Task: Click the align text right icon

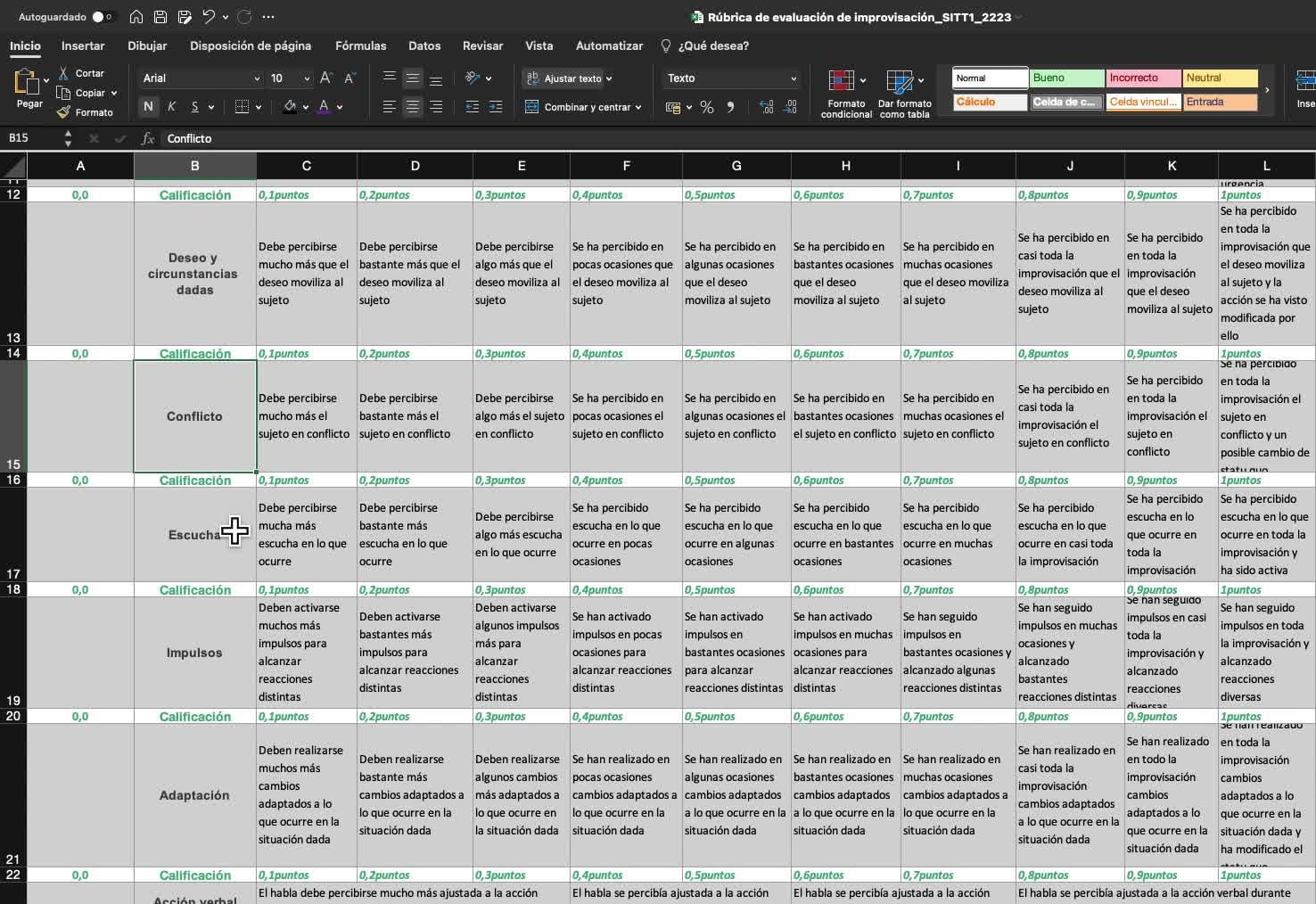Action: tap(436, 107)
